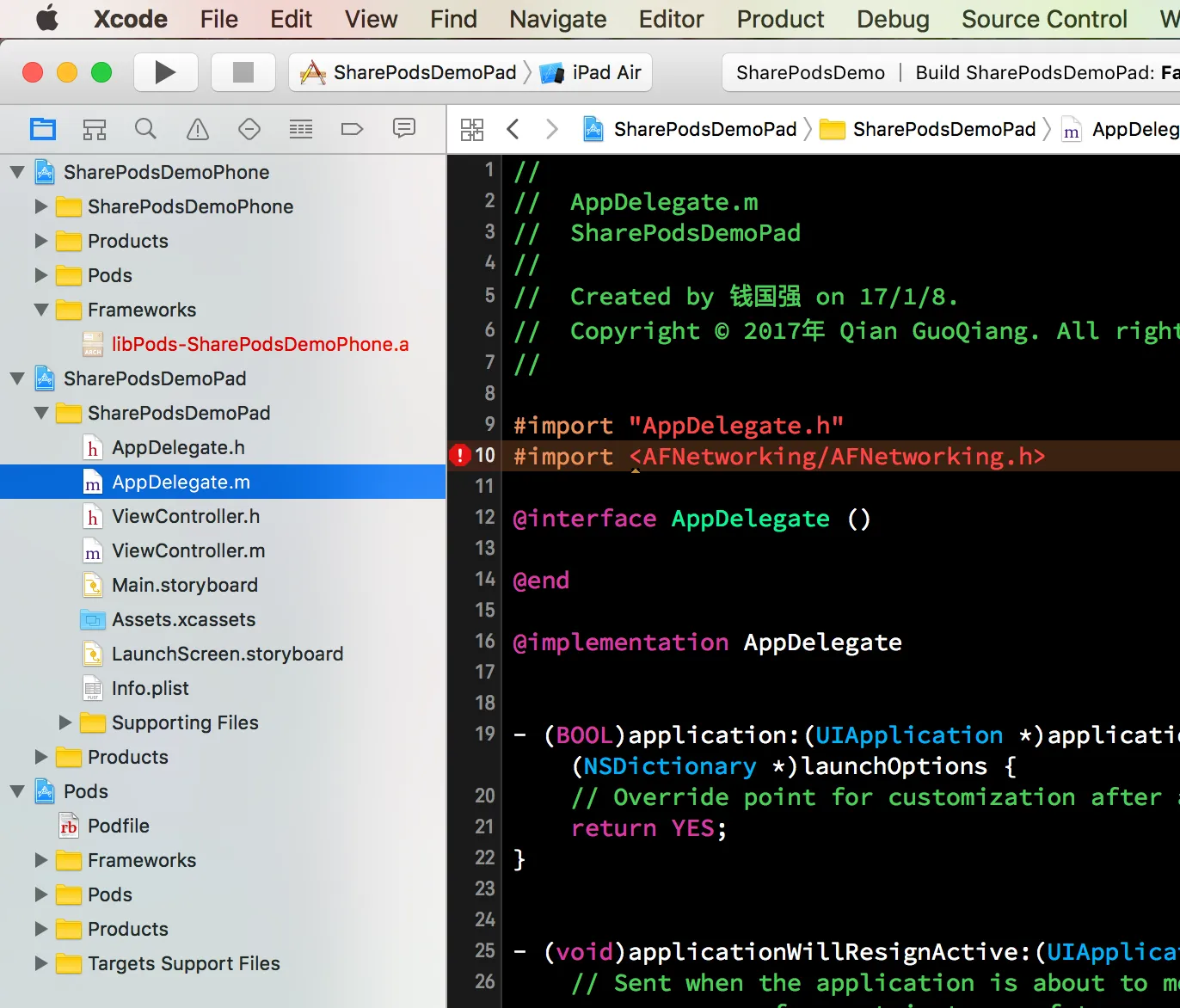
Task: Open the Product menu
Action: pyautogui.click(x=781, y=19)
